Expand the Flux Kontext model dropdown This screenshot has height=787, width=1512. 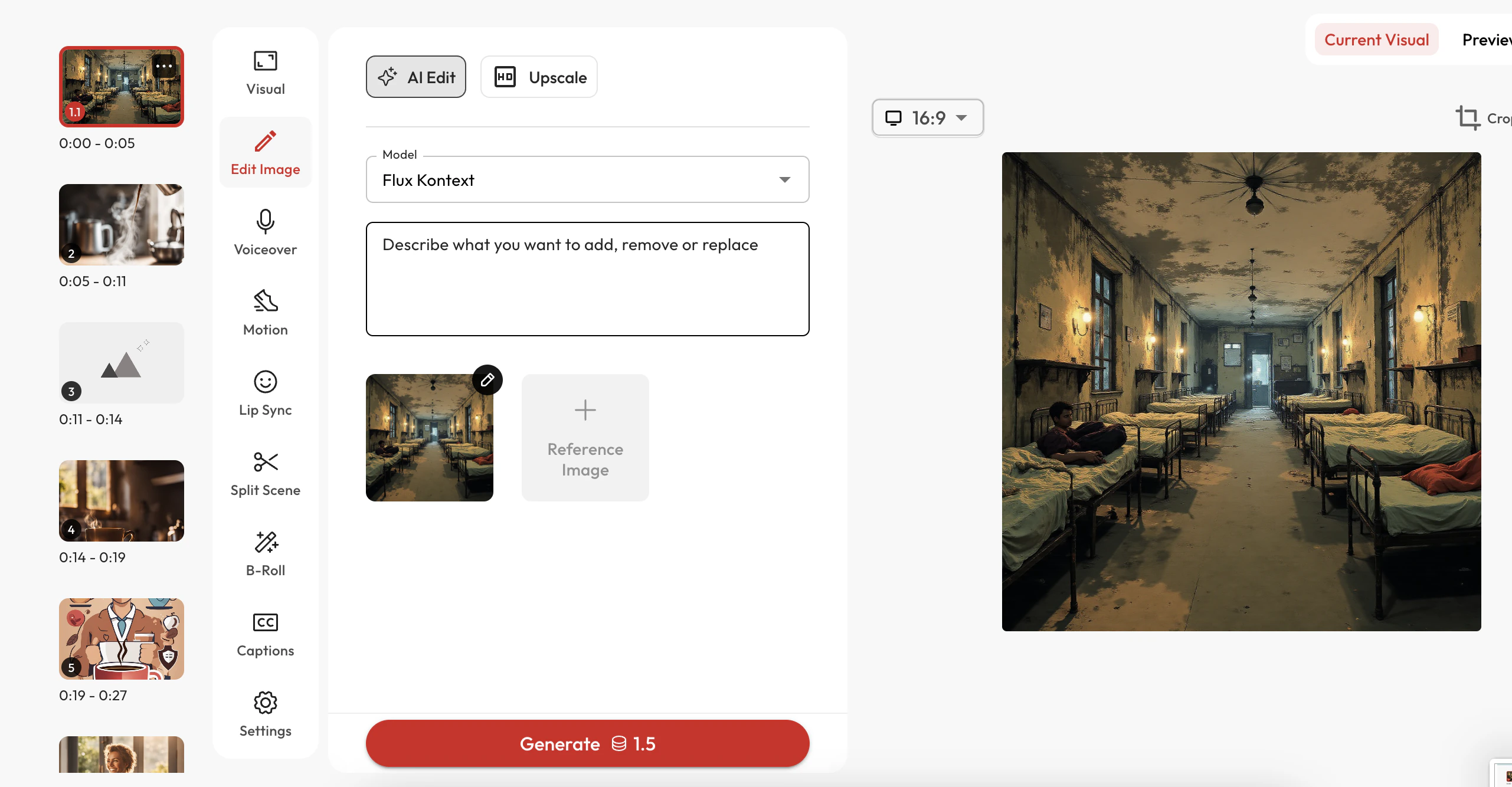tap(587, 180)
